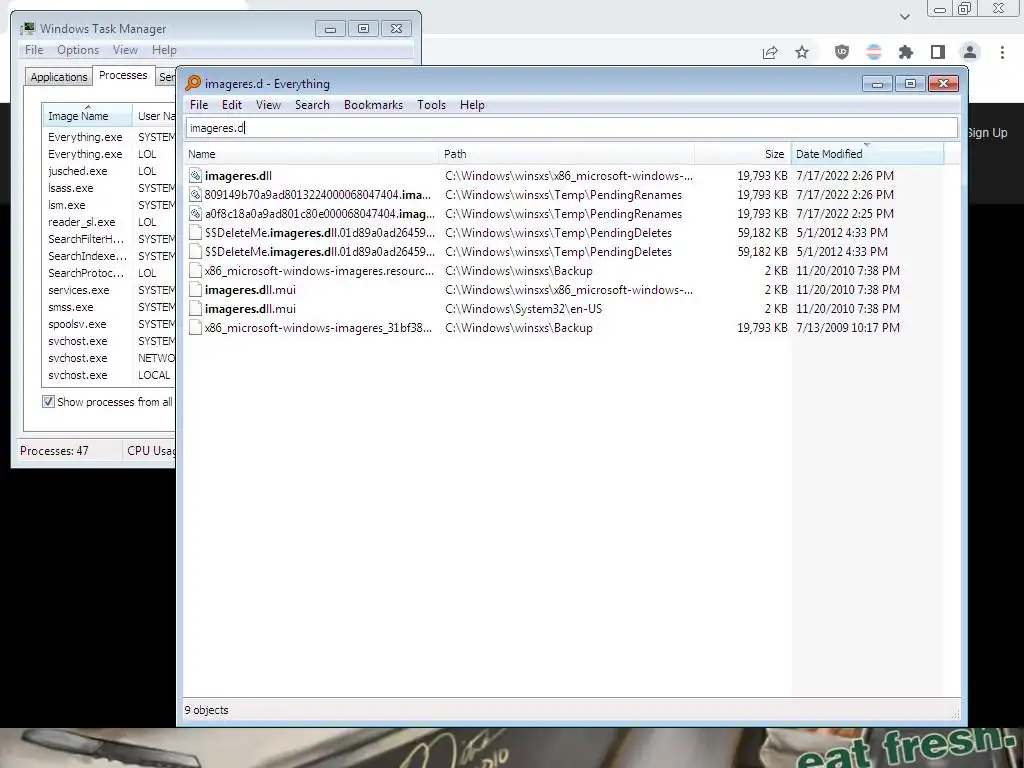Open the browser three-dot menu
1024x768 pixels.
tap(1002, 52)
